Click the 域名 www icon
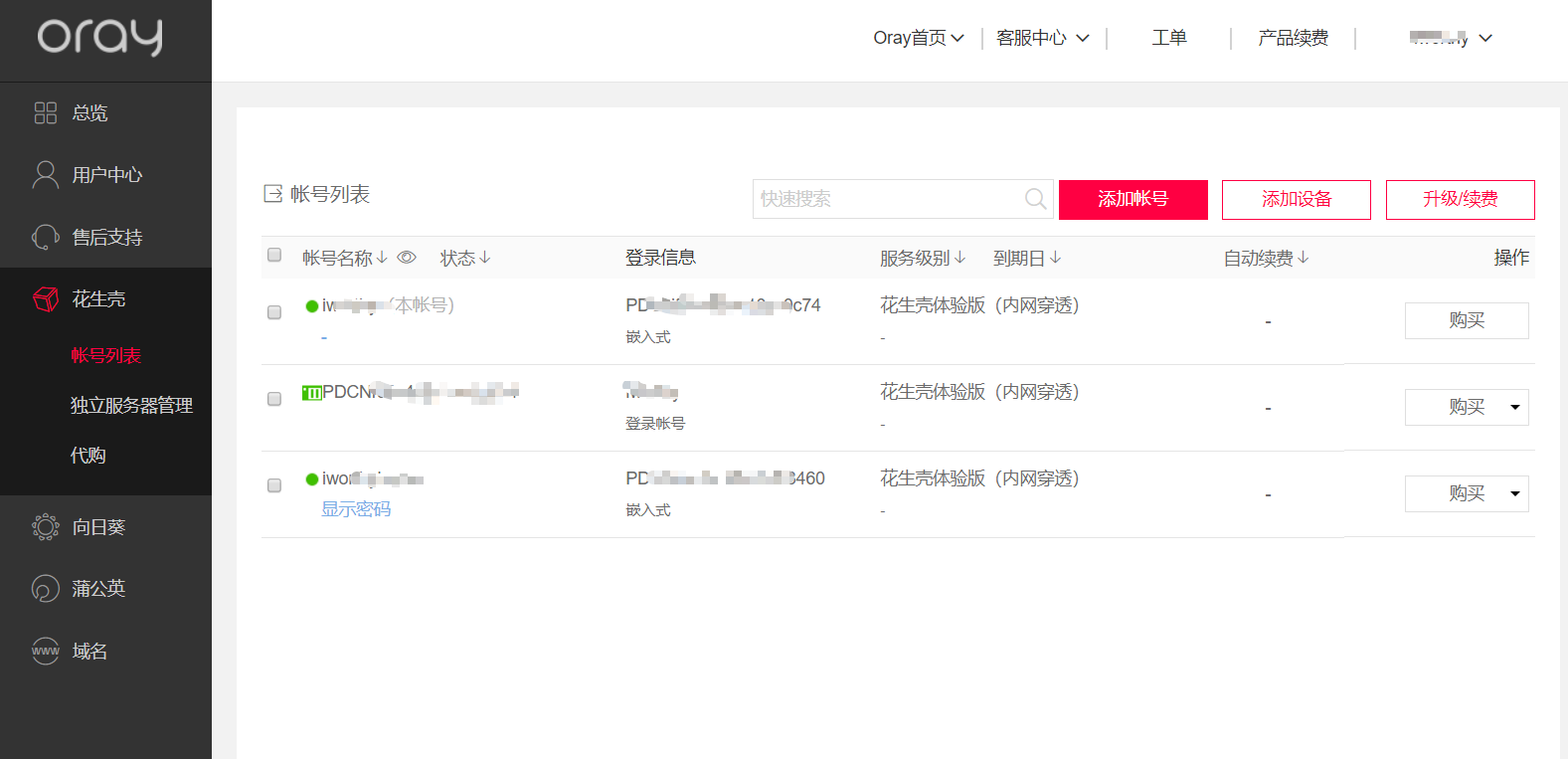Image resolution: width=1568 pixels, height=759 pixels. (x=46, y=651)
